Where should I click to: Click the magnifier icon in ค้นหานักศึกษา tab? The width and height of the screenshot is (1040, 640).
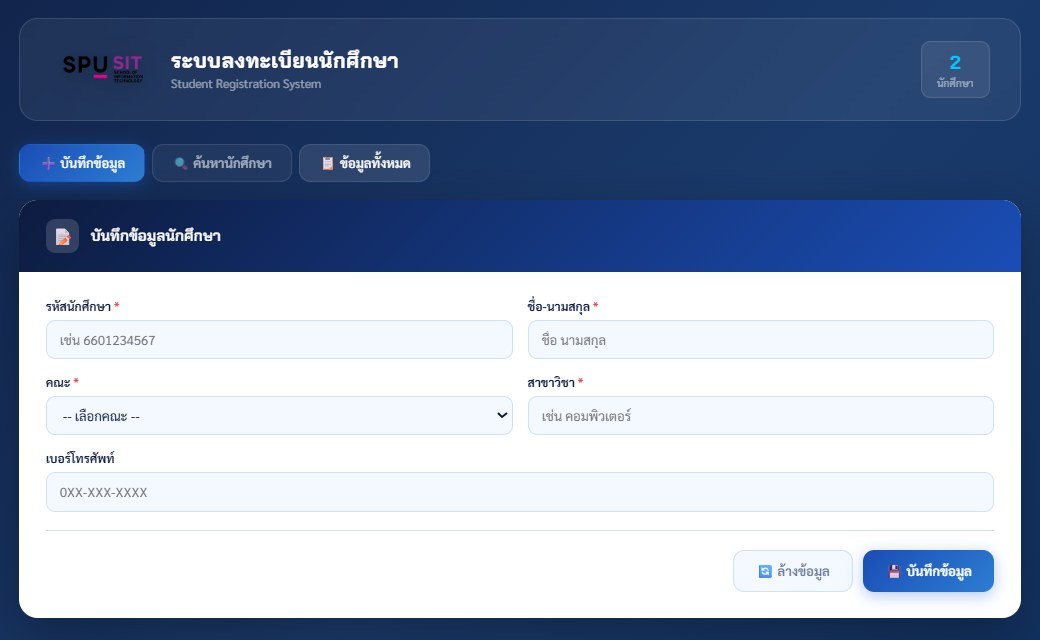(x=180, y=163)
